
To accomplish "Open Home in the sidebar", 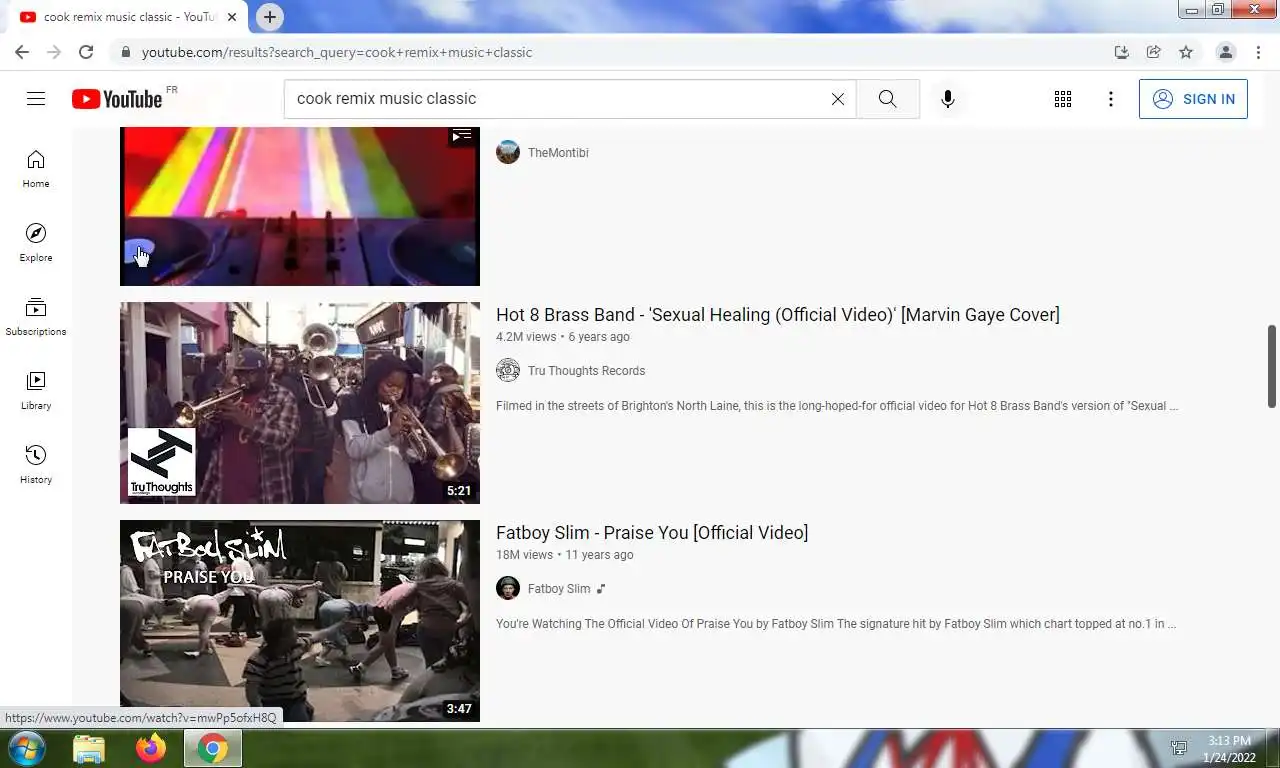I will pyautogui.click(x=36, y=169).
